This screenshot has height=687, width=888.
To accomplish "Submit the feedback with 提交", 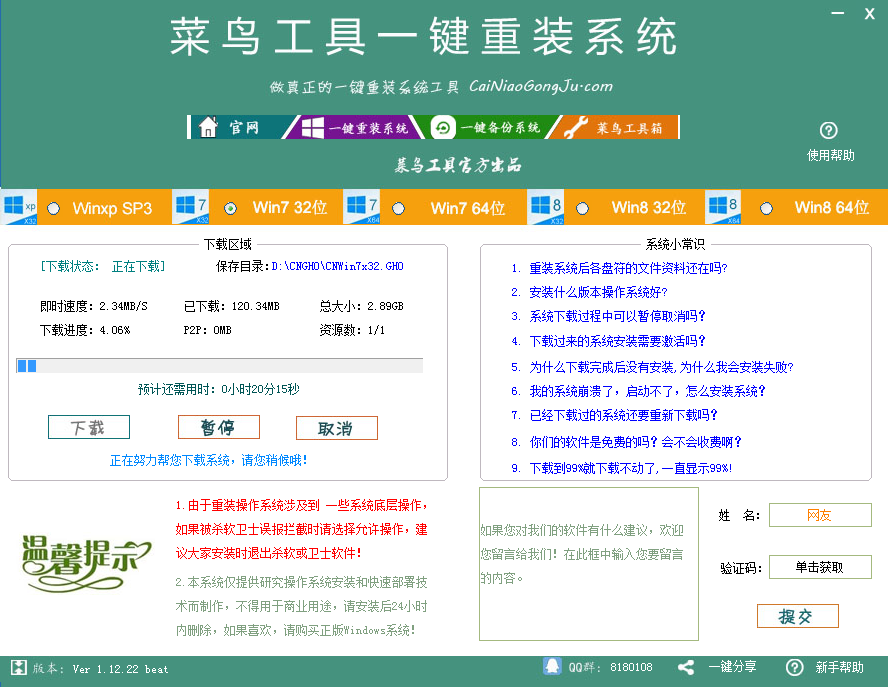I will coord(797,616).
